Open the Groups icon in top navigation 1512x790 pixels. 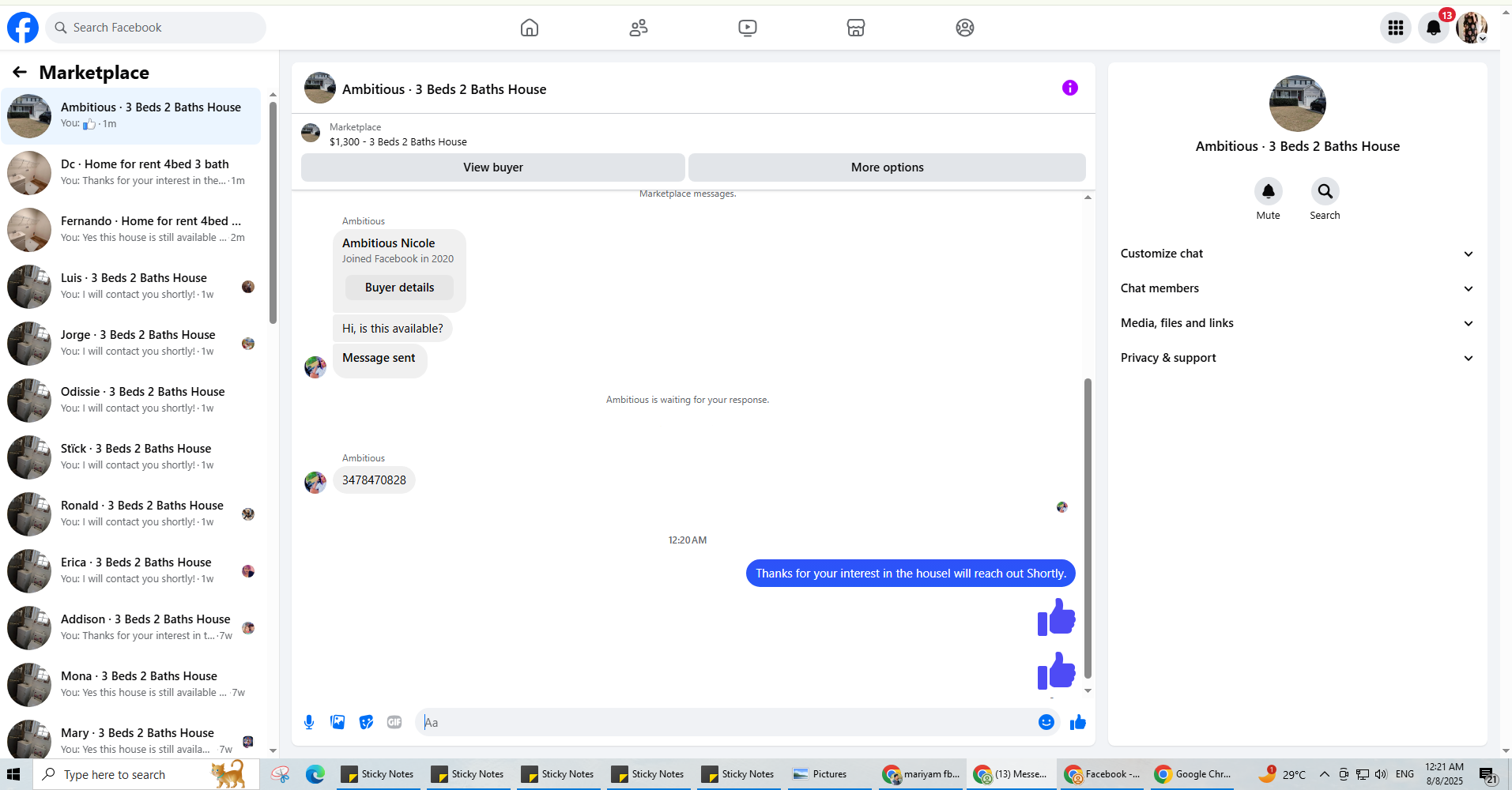[965, 28]
